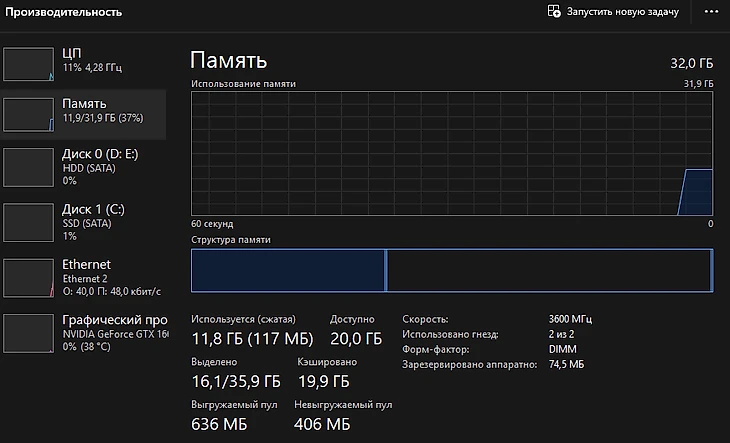The width and height of the screenshot is (730, 443).
Task: Click the Диск 1 mini-graph thumbnail
Action: [28, 222]
